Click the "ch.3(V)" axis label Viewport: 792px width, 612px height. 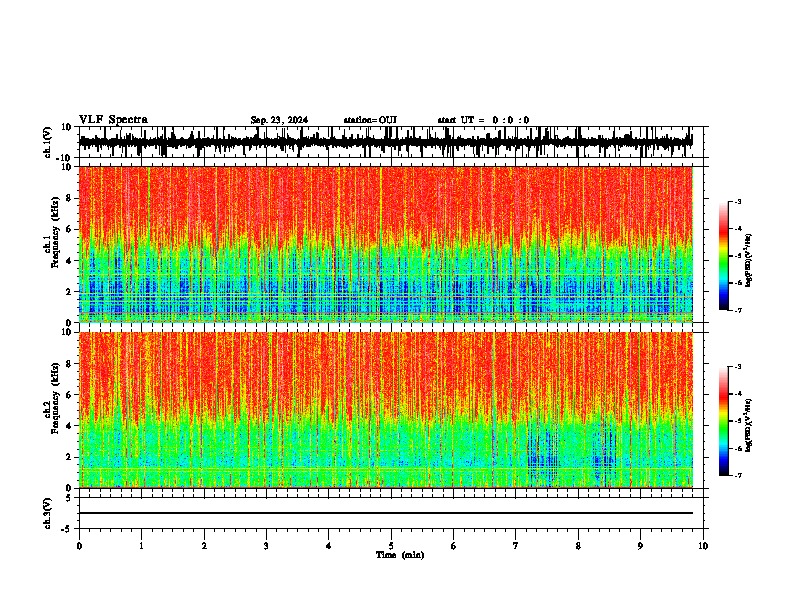click(48, 513)
